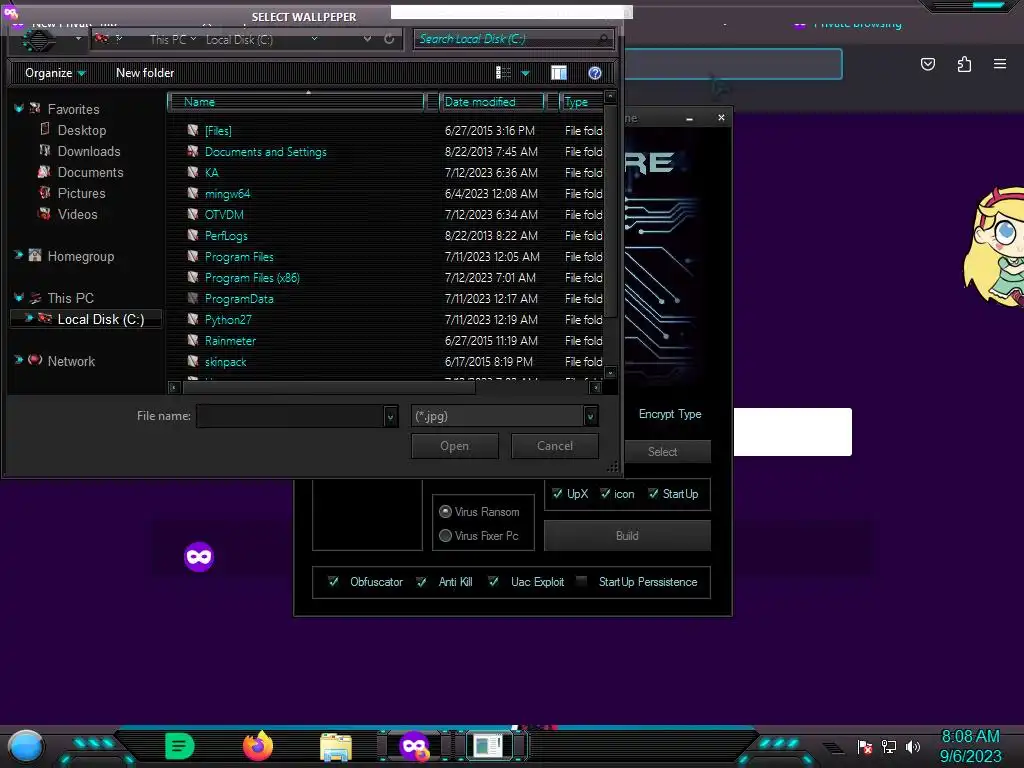The image size is (1024, 768).
Task: Click the File name input field
Action: coord(291,416)
